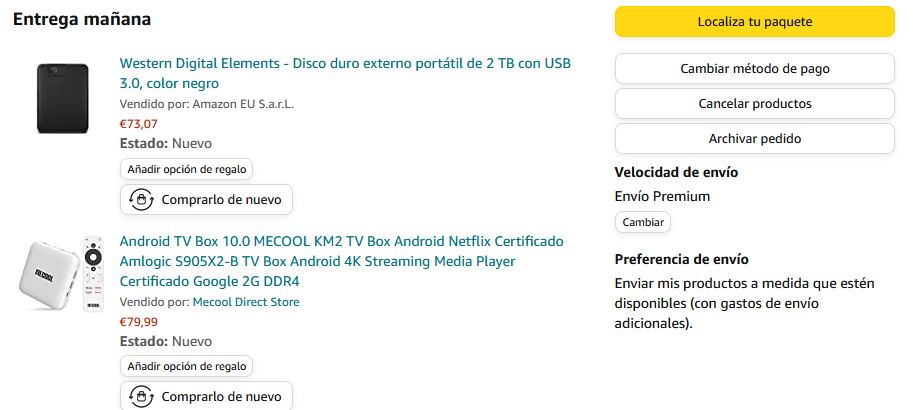This screenshot has height=410, width=913.
Task: Change shipping speed with Cambiar button
Action: pos(643,222)
